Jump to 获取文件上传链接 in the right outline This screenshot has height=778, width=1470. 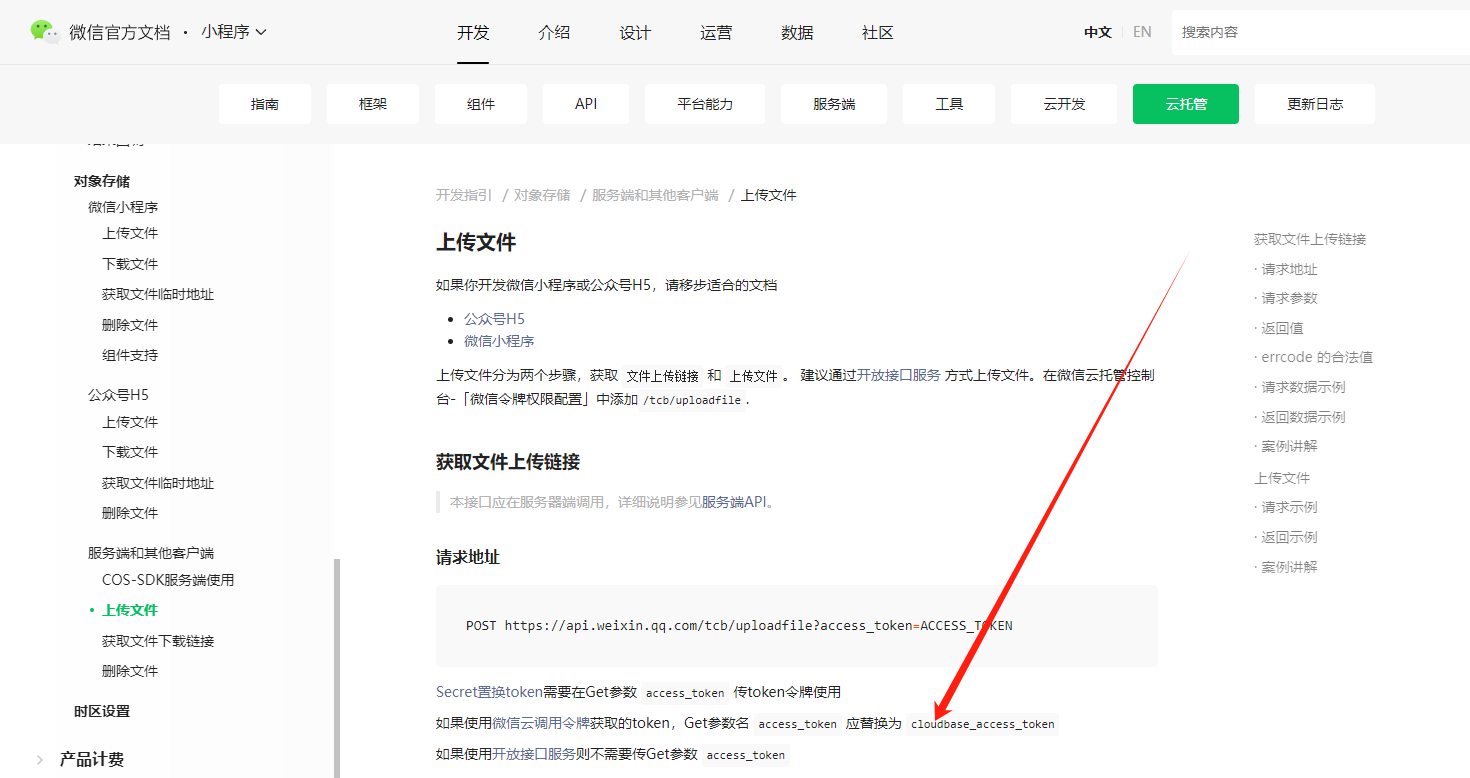click(1310, 239)
